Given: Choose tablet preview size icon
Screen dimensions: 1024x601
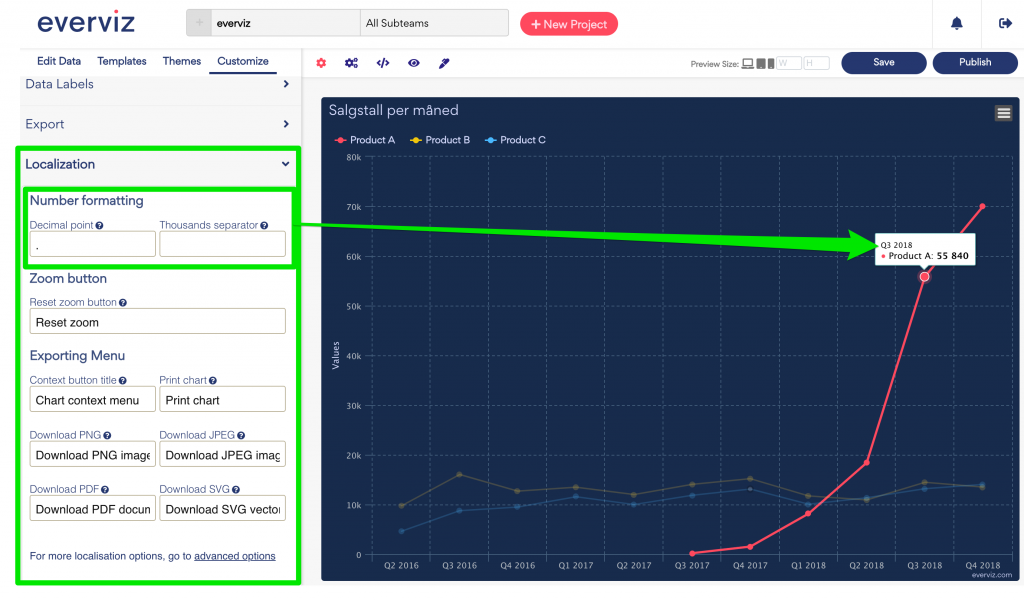Looking at the screenshot, I should point(761,63).
